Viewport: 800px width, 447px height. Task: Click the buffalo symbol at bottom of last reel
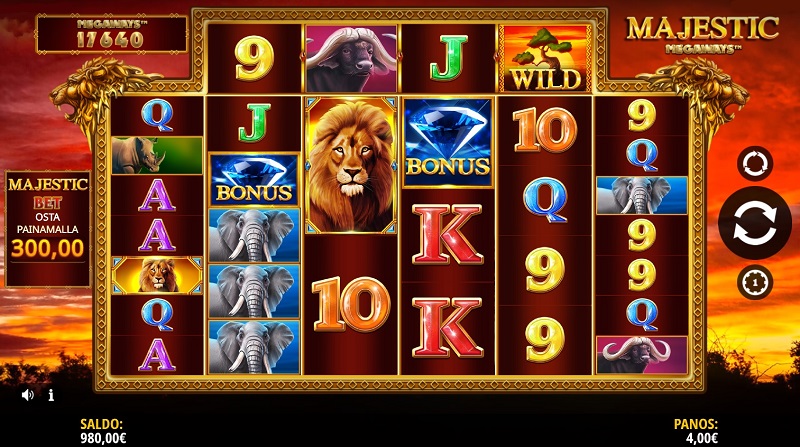(641, 355)
